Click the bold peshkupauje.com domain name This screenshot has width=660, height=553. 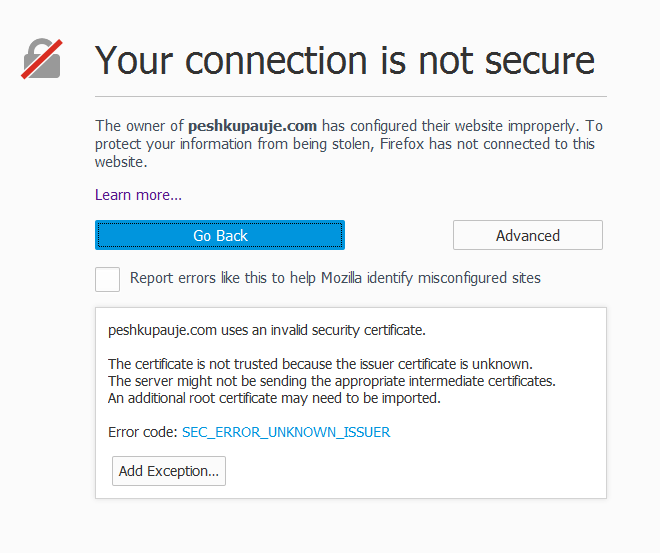tap(252, 126)
